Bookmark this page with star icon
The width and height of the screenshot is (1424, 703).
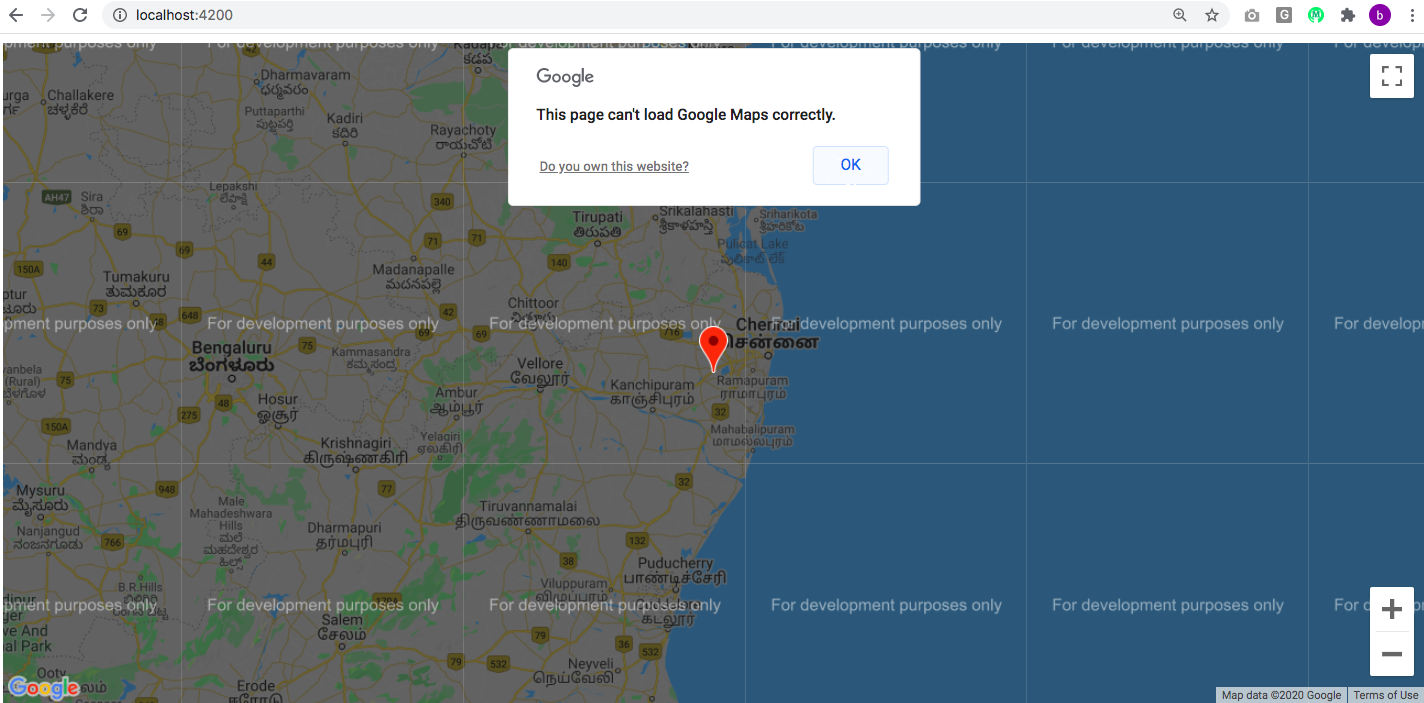coord(1212,15)
